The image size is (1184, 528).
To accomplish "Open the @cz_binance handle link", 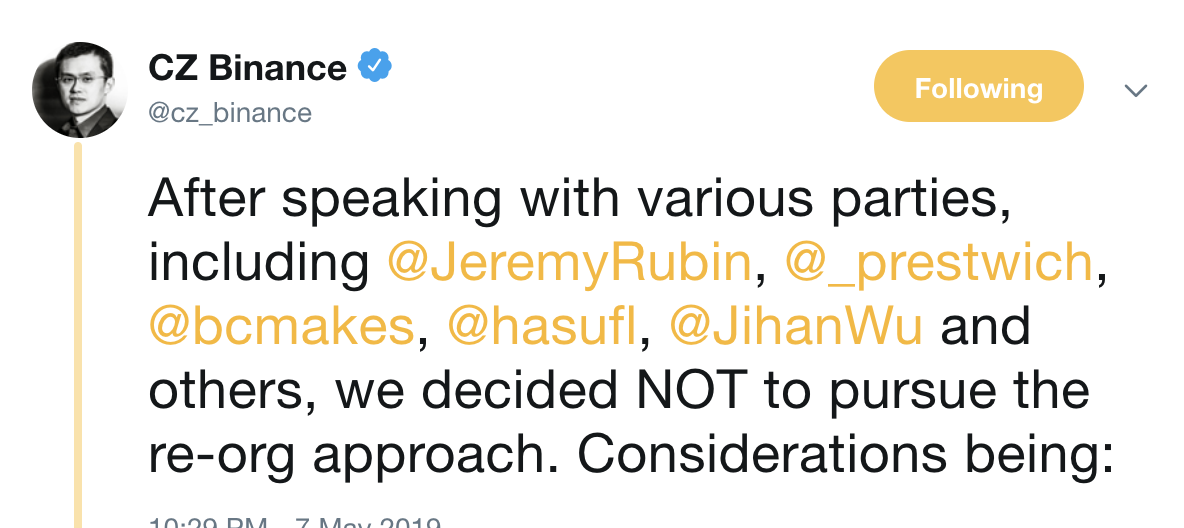I will pos(229,112).
